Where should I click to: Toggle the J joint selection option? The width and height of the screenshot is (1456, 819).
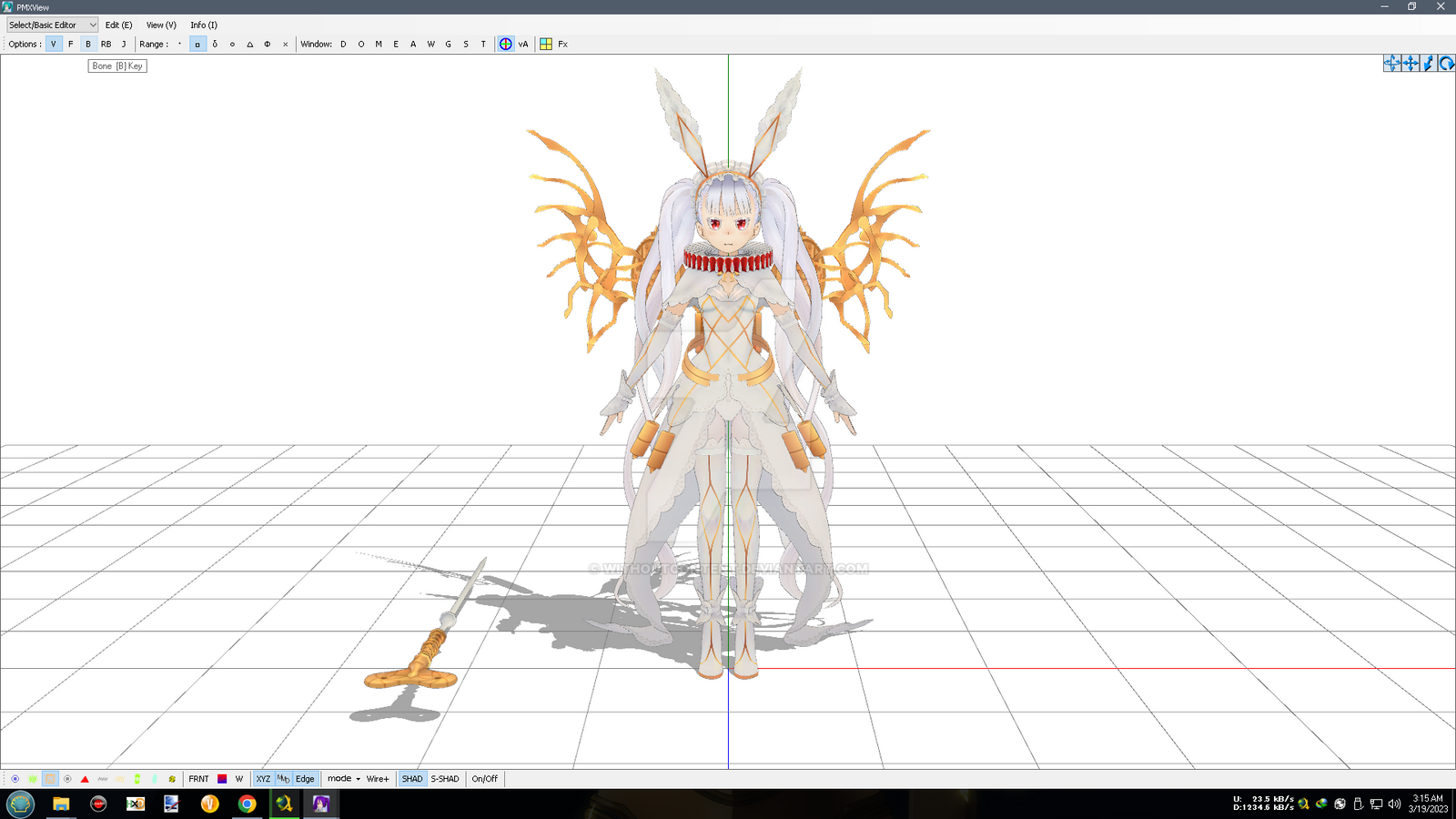(124, 44)
